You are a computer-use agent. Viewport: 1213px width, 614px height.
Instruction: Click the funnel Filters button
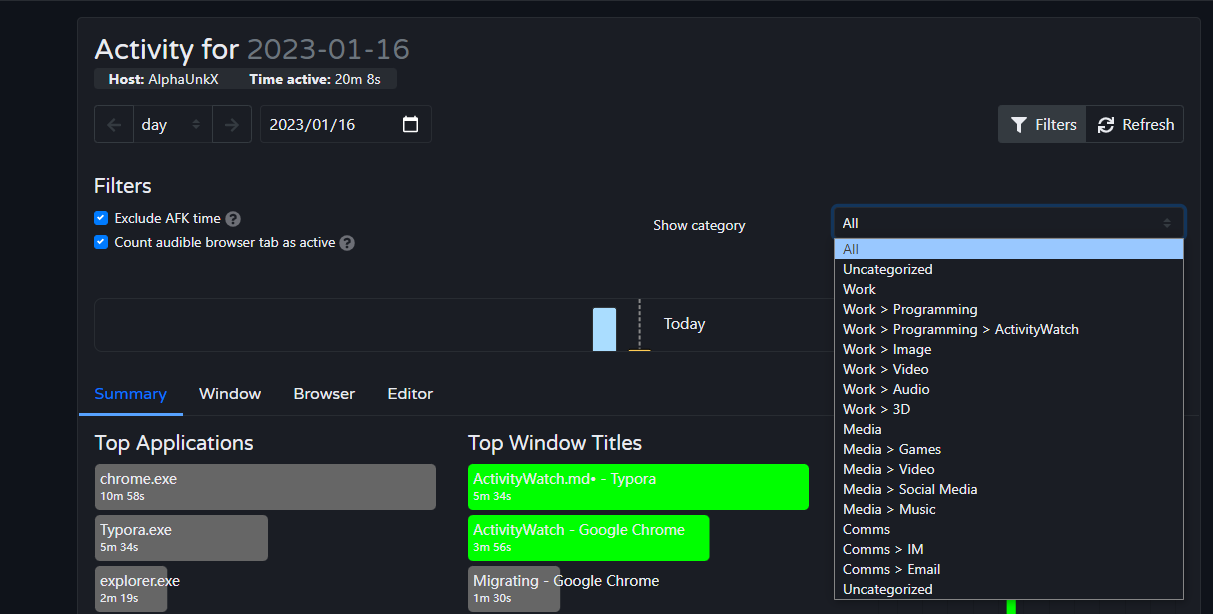click(x=1042, y=125)
